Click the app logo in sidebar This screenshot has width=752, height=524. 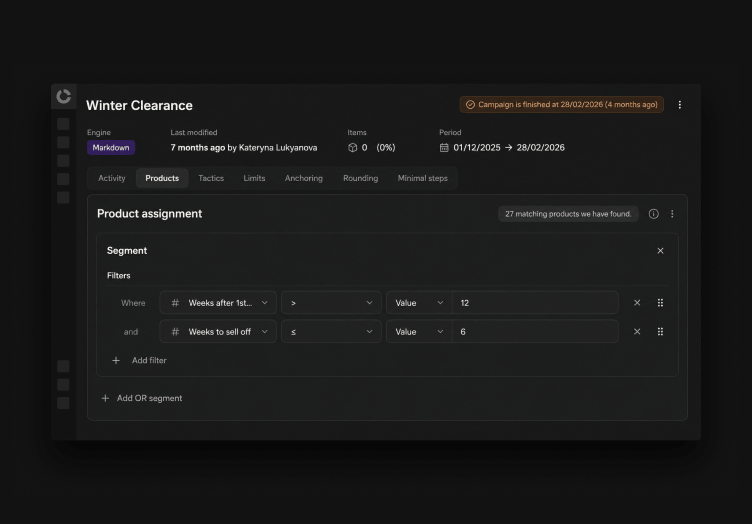click(x=63, y=96)
